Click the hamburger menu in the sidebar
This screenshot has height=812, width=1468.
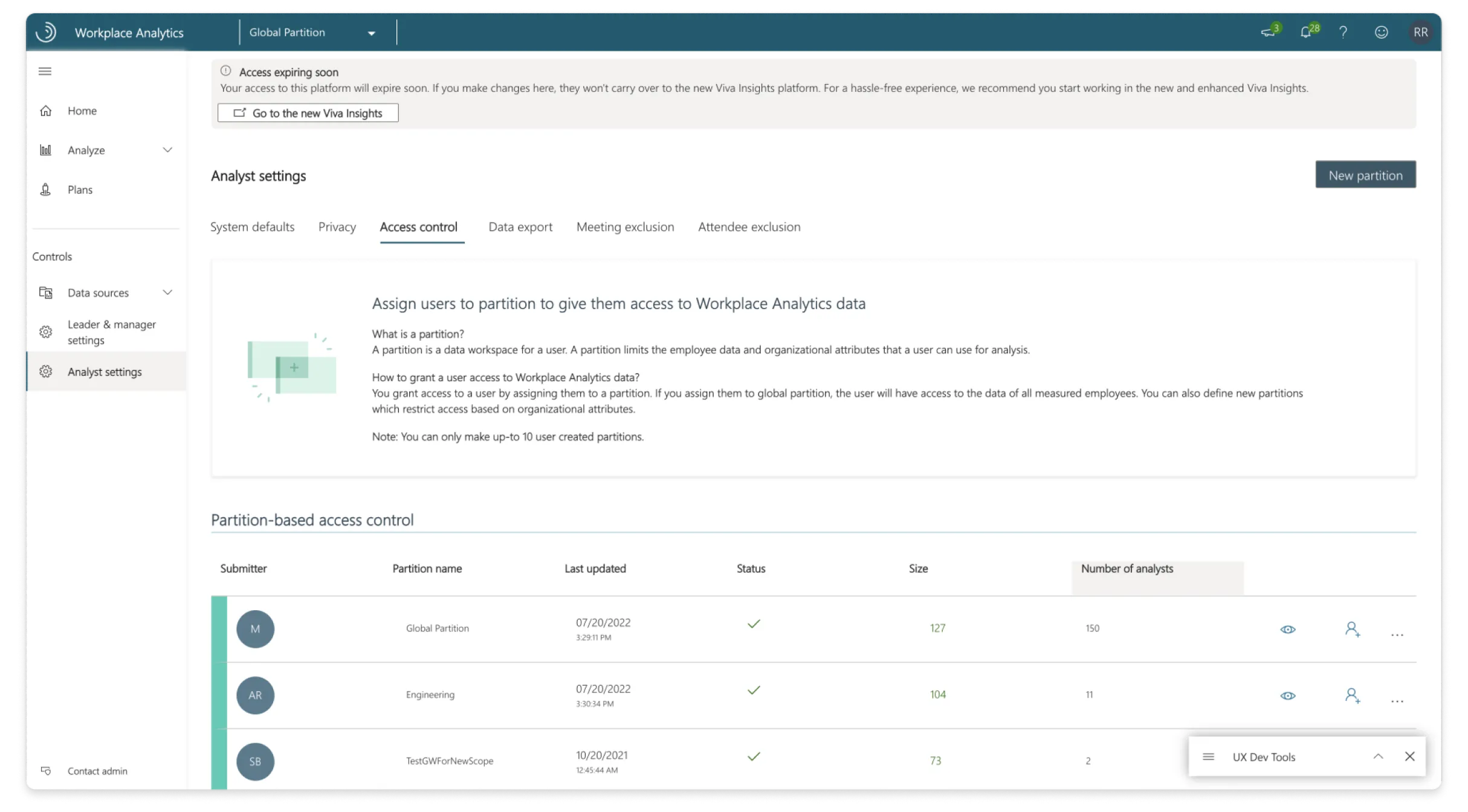pyautogui.click(x=45, y=71)
